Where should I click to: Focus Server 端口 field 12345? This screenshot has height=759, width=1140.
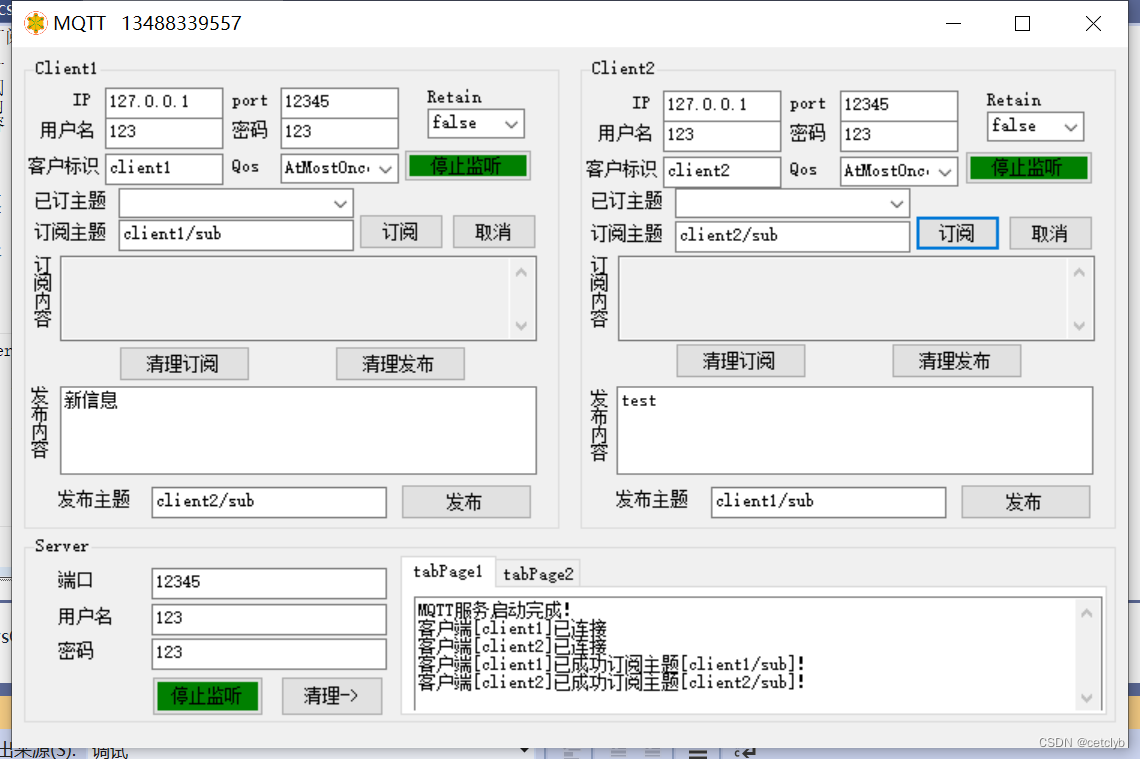coord(269,582)
